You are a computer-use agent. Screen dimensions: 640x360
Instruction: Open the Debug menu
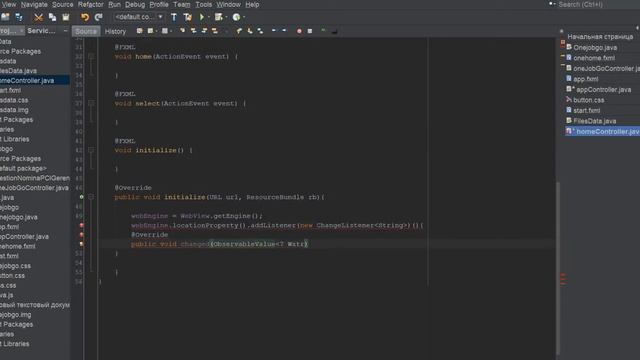pyautogui.click(x=135, y=4)
